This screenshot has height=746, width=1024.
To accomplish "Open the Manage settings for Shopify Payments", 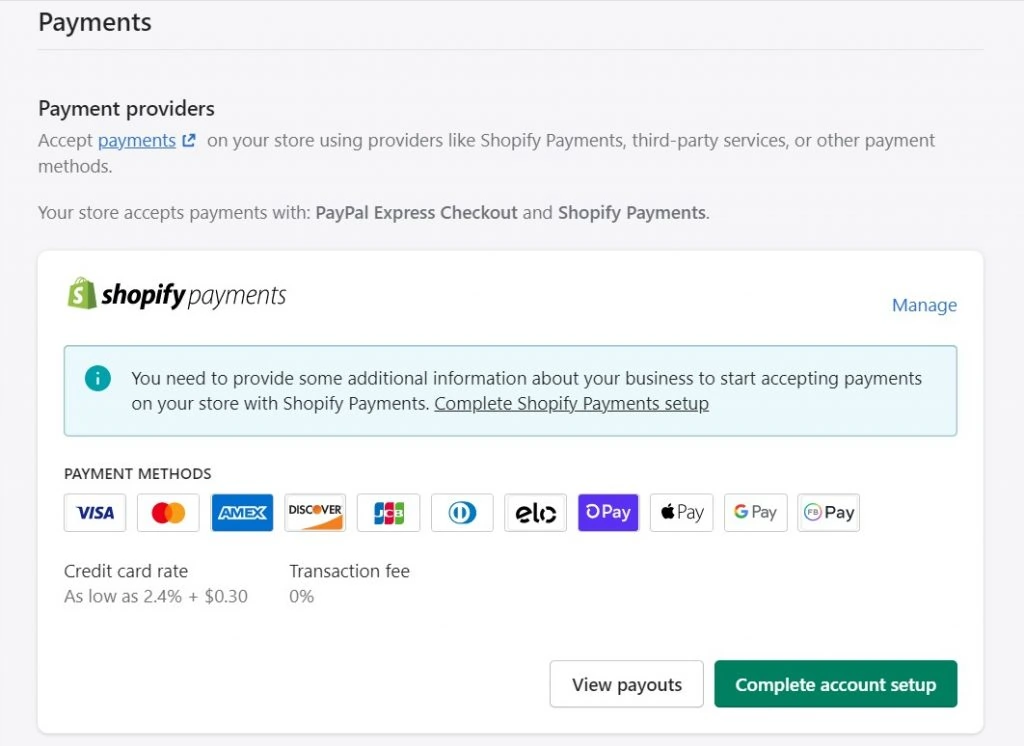I will (924, 305).
